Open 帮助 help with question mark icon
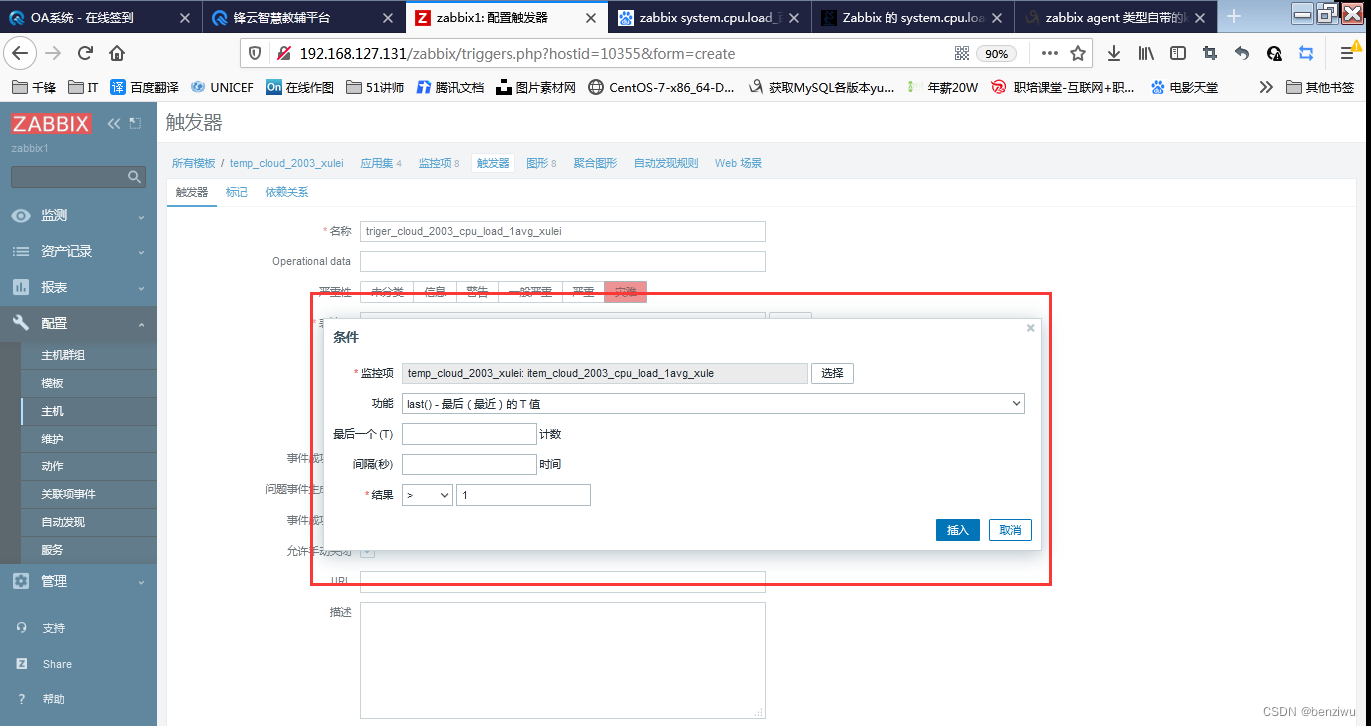 click(x=53, y=699)
